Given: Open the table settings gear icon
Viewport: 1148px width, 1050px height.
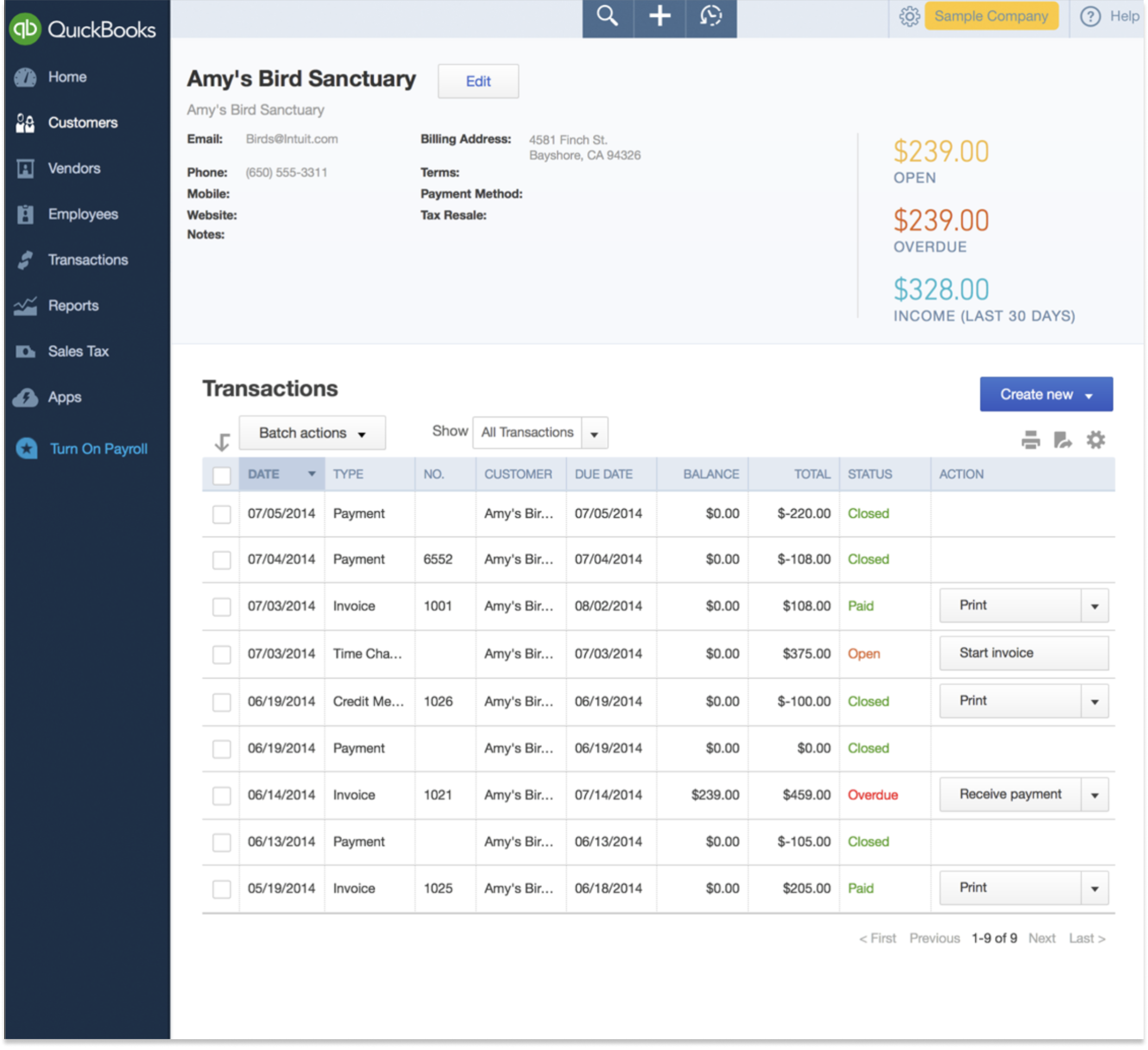Looking at the screenshot, I should (x=1095, y=440).
